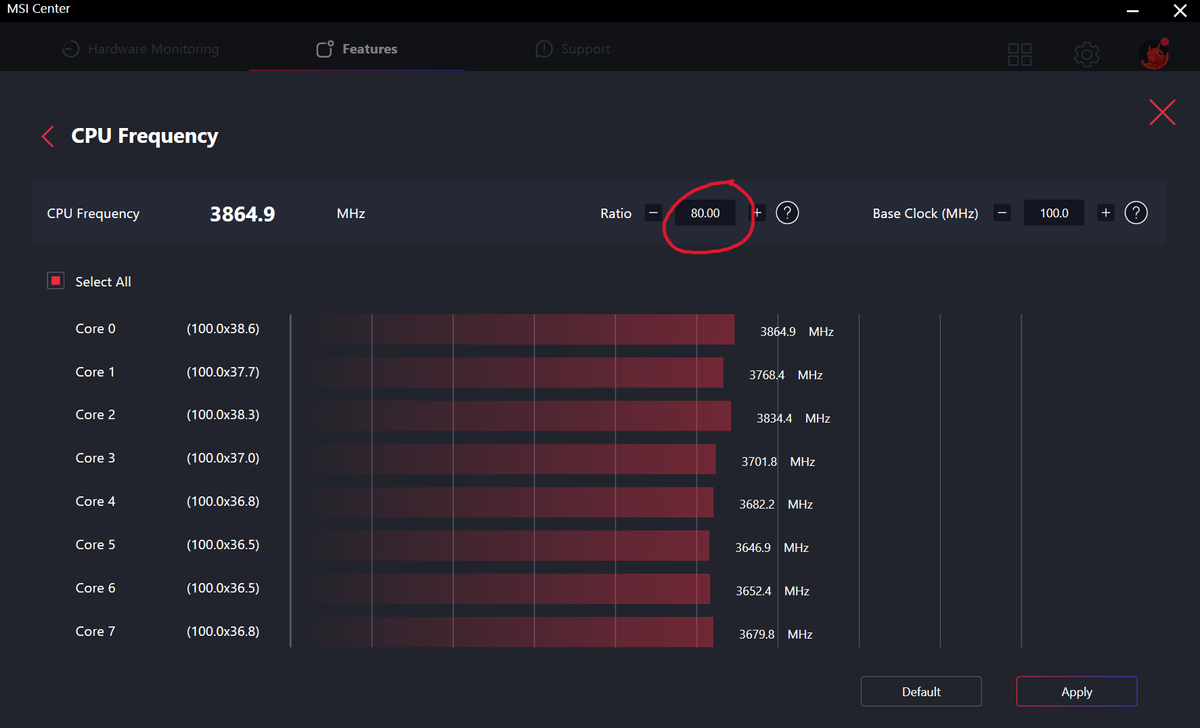This screenshot has height=728, width=1200.
Task: Click the Core 0 frequency bar
Action: [x=510, y=328]
